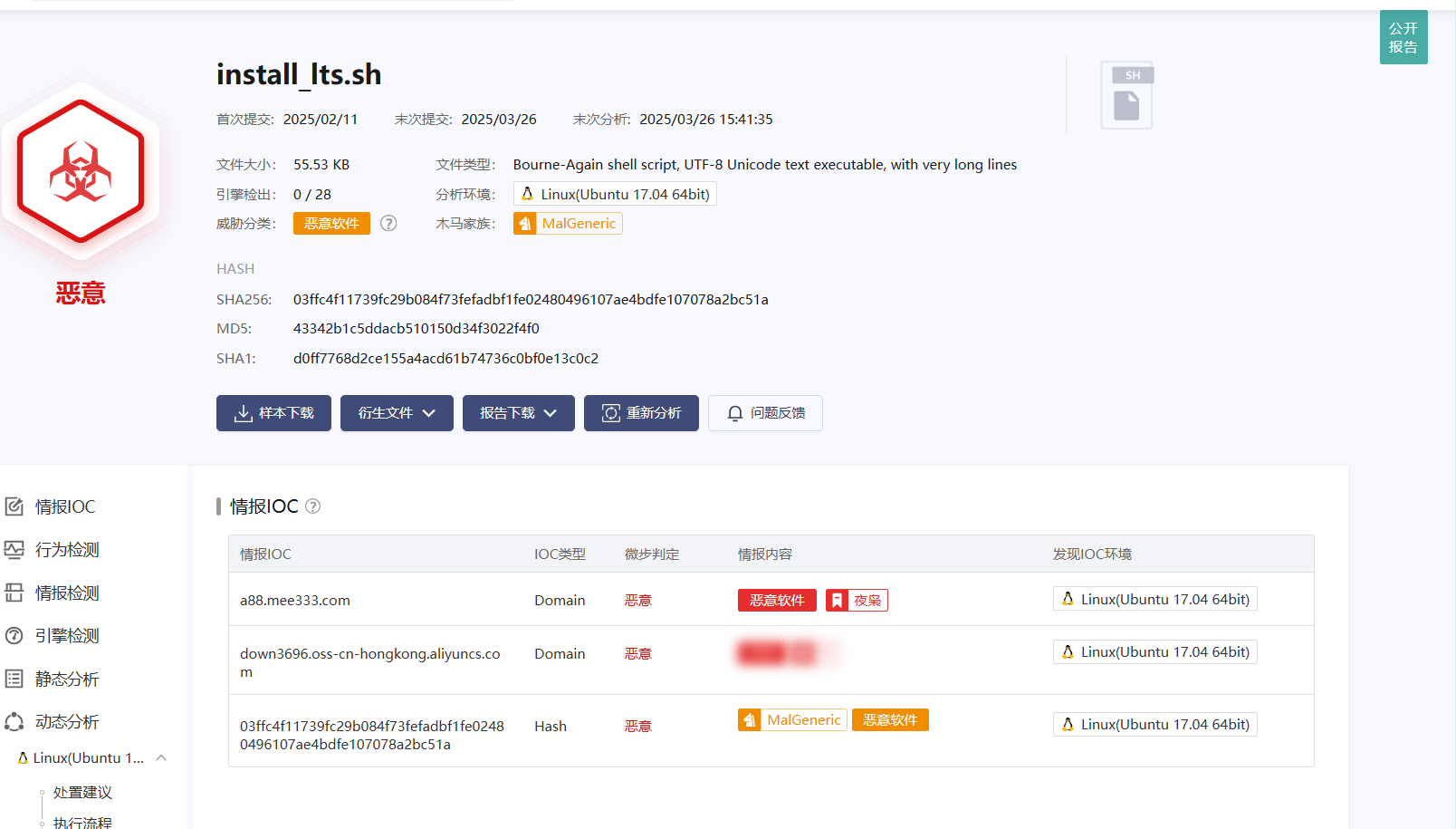Click the red biohazard malicious verdict icon

[x=81, y=171]
